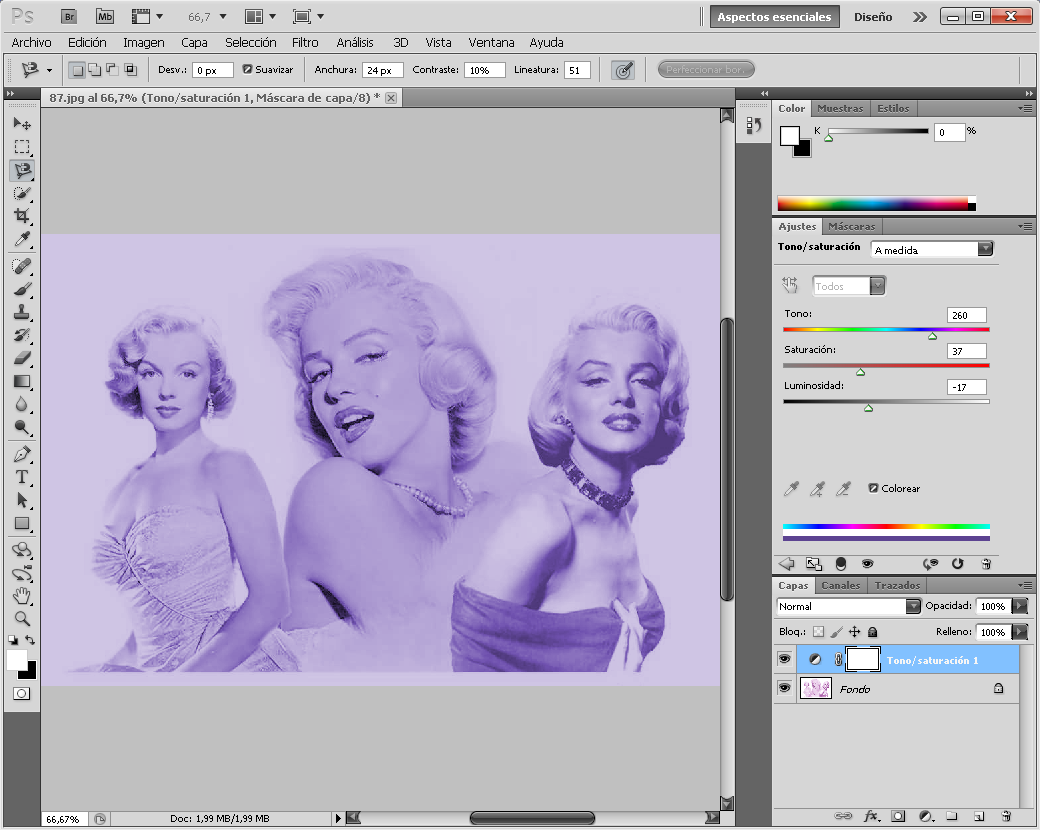Lock transparent pixels in Bloq. row

coord(819,632)
